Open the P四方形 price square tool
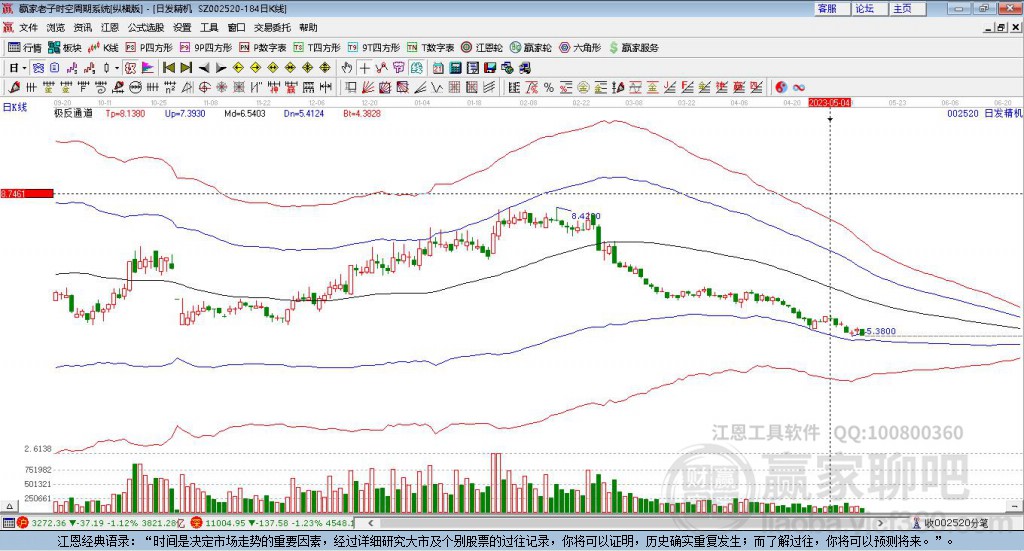1024x551 pixels. (x=149, y=48)
